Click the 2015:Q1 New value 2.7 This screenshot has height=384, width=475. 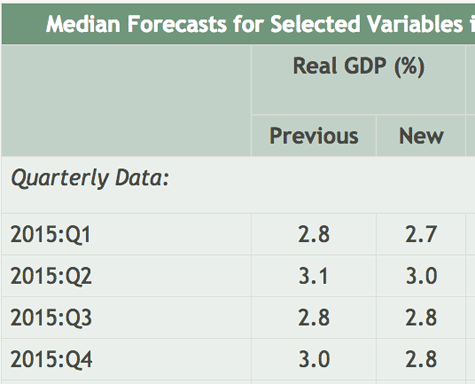pyautogui.click(x=421, y=234)
